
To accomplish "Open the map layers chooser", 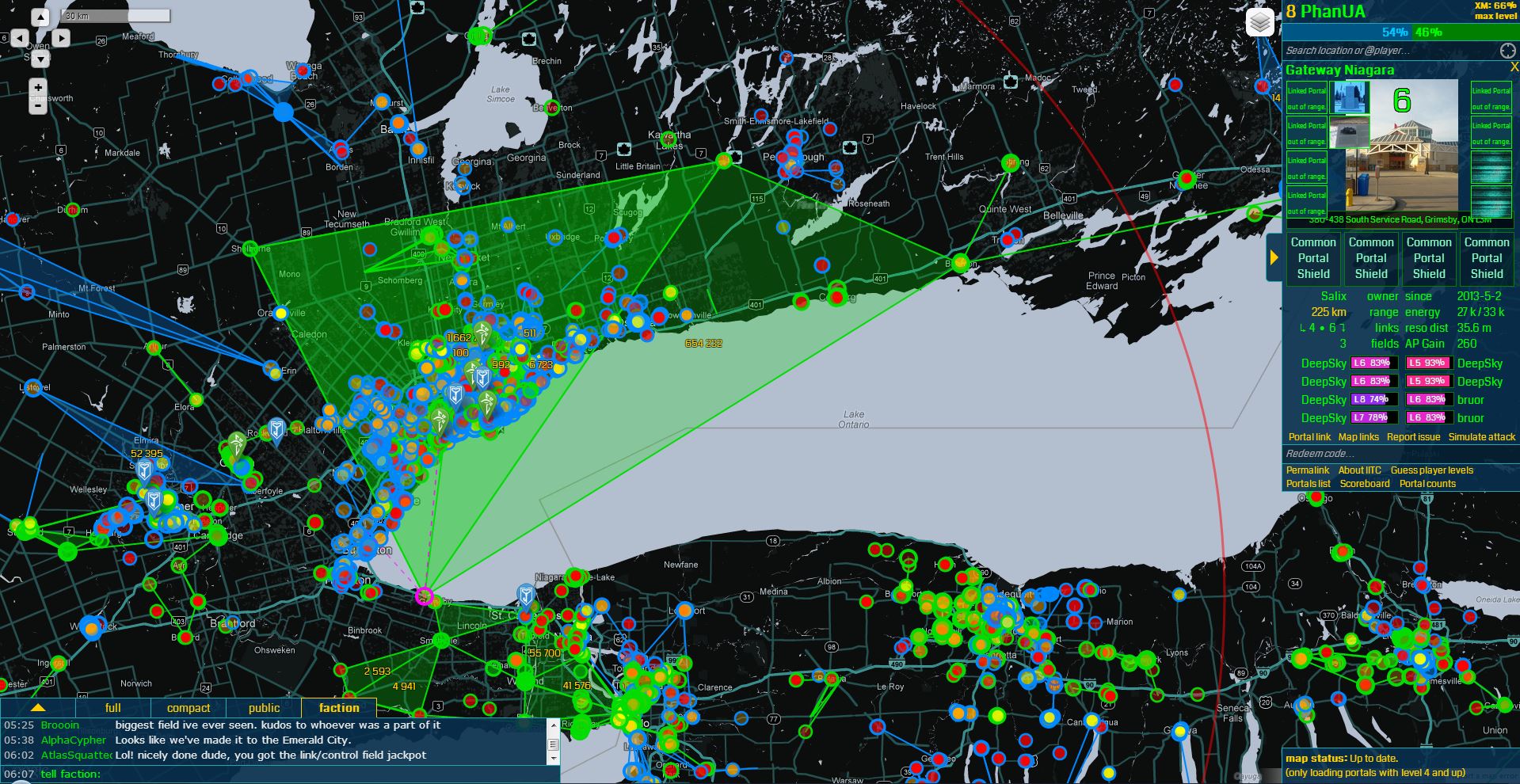I will coord(1259,22).
